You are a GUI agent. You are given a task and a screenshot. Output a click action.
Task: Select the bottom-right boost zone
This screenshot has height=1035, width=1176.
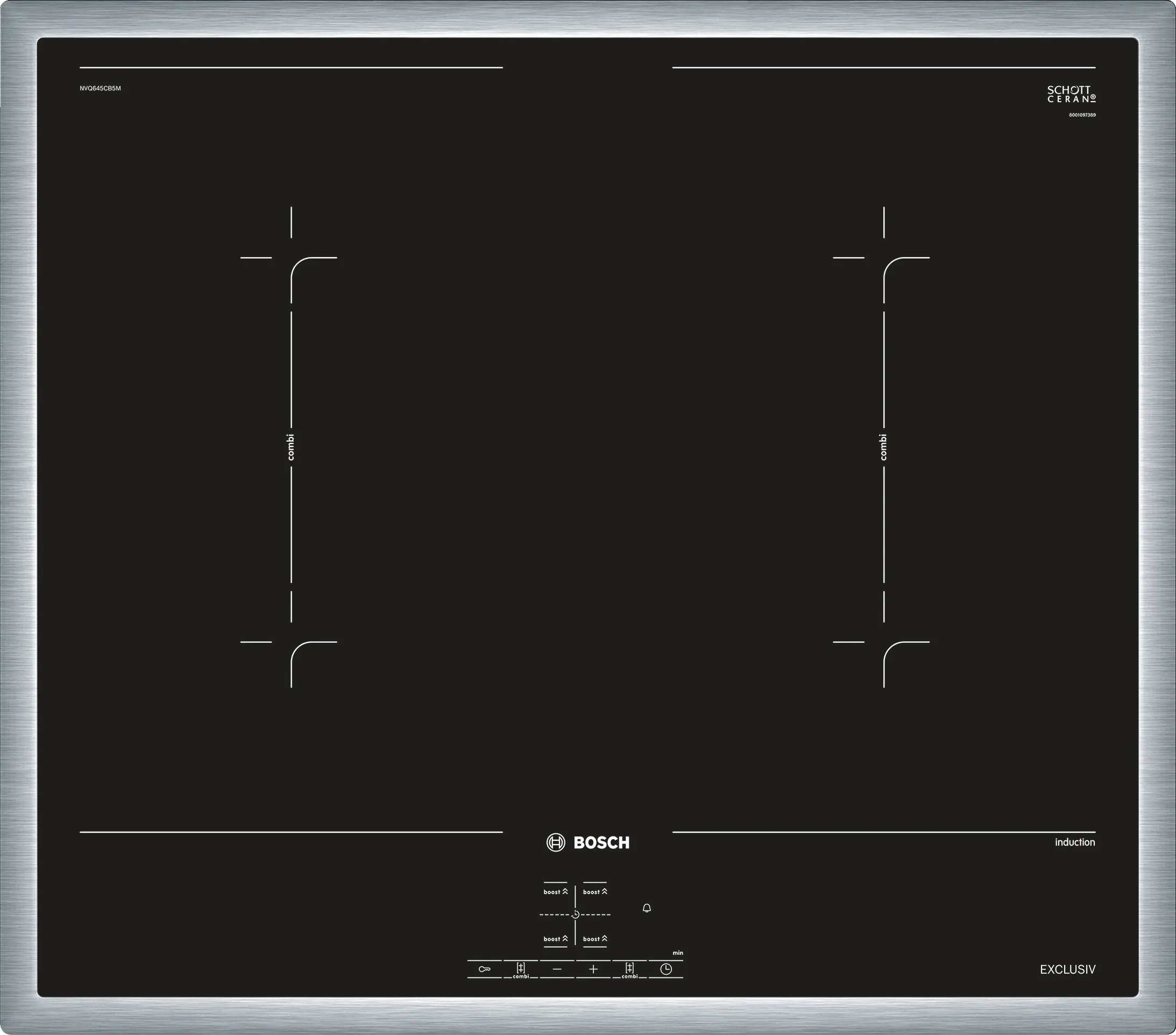[x=595, y=939]
